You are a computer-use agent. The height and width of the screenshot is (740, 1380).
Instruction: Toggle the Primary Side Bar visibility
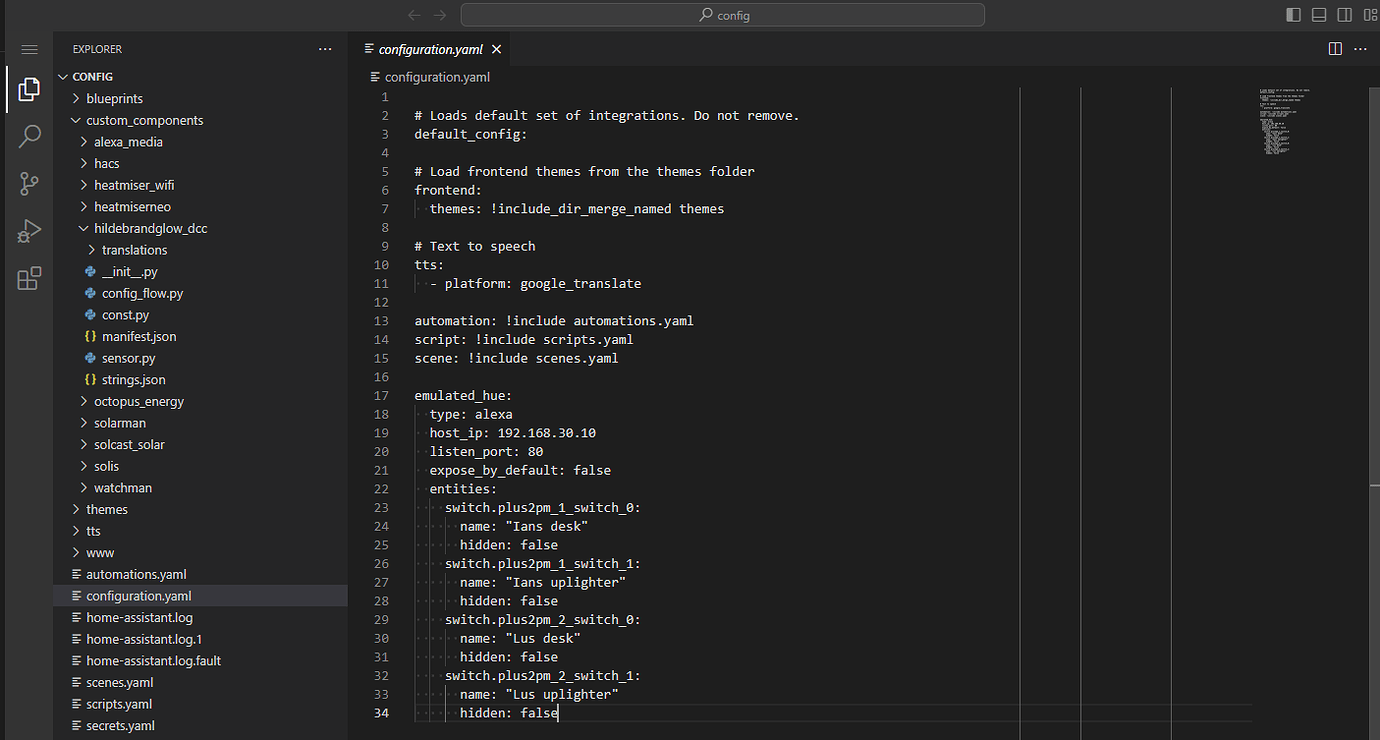(x=1293, y=14)
